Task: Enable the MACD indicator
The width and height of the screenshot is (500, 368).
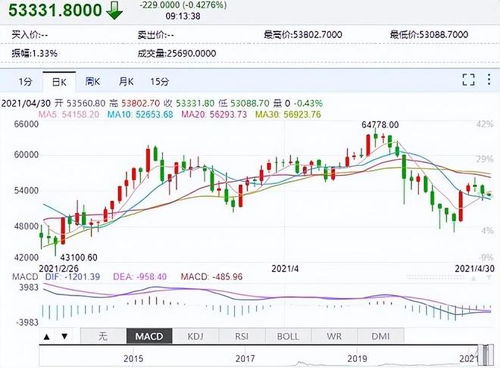Action: [149, 336]
